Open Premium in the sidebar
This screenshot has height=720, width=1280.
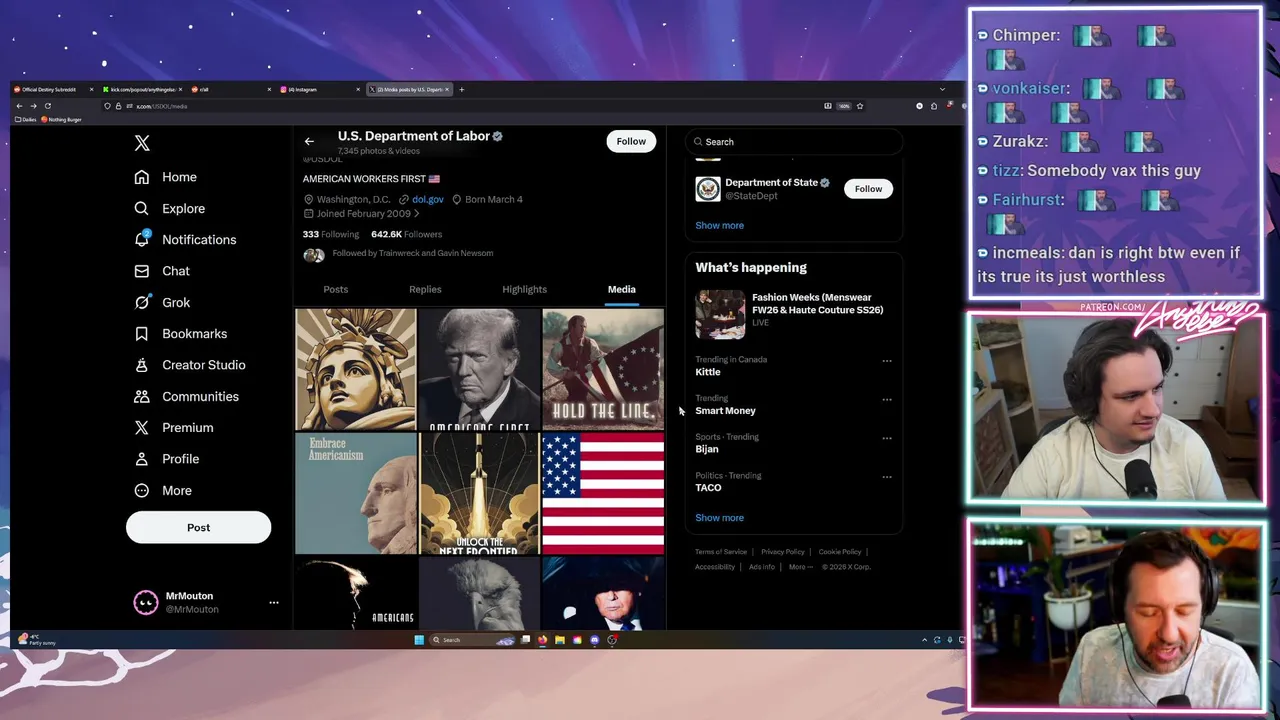174,427
